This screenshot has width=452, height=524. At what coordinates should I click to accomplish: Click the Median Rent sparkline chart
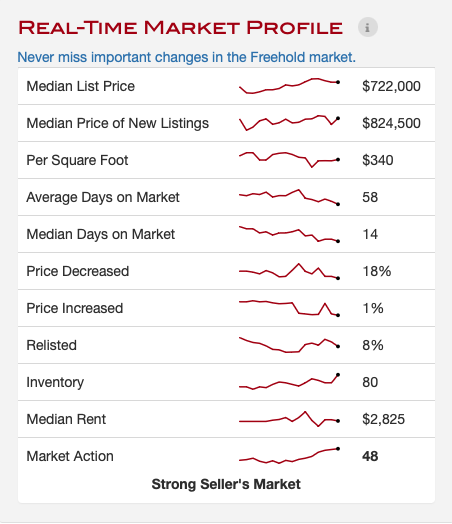290,419
